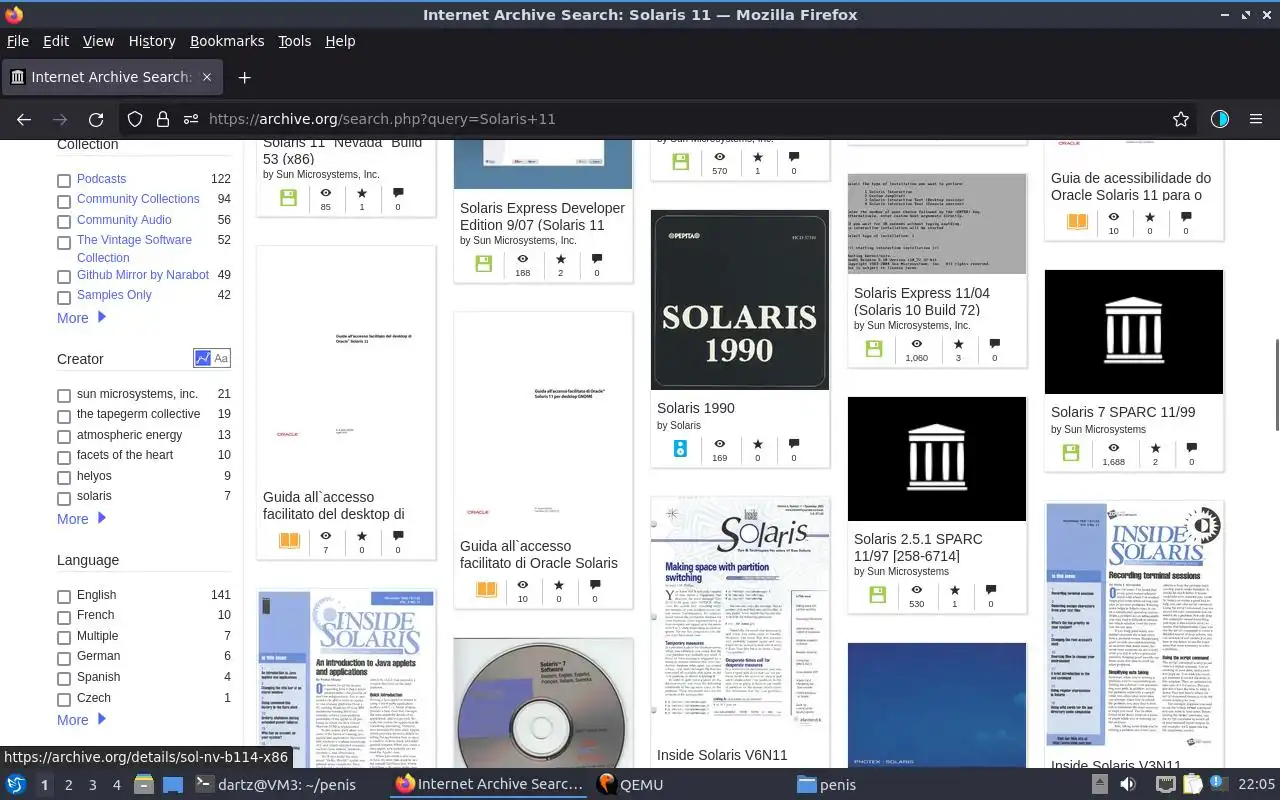Open the Solaris 7 SPARC 11/99 thumbnail
The width and height of the screenshot is (1280, 800).
pos(1134,332)
